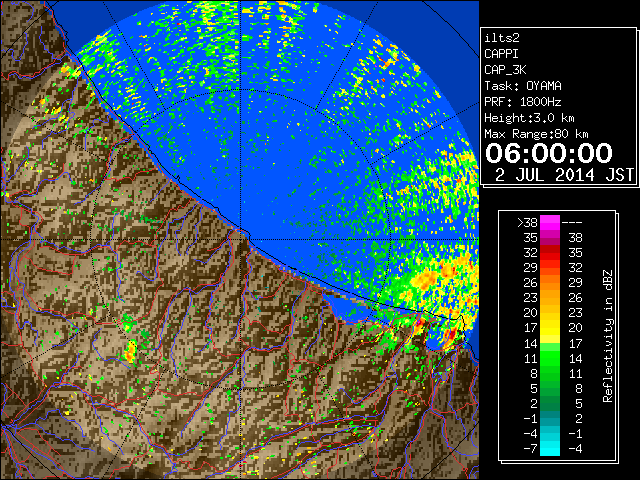Image resolution: width=640 pixels, height=480 pixels.
Task: Click the green 8 dBZ legend color
Action: [x=550, y=373]
